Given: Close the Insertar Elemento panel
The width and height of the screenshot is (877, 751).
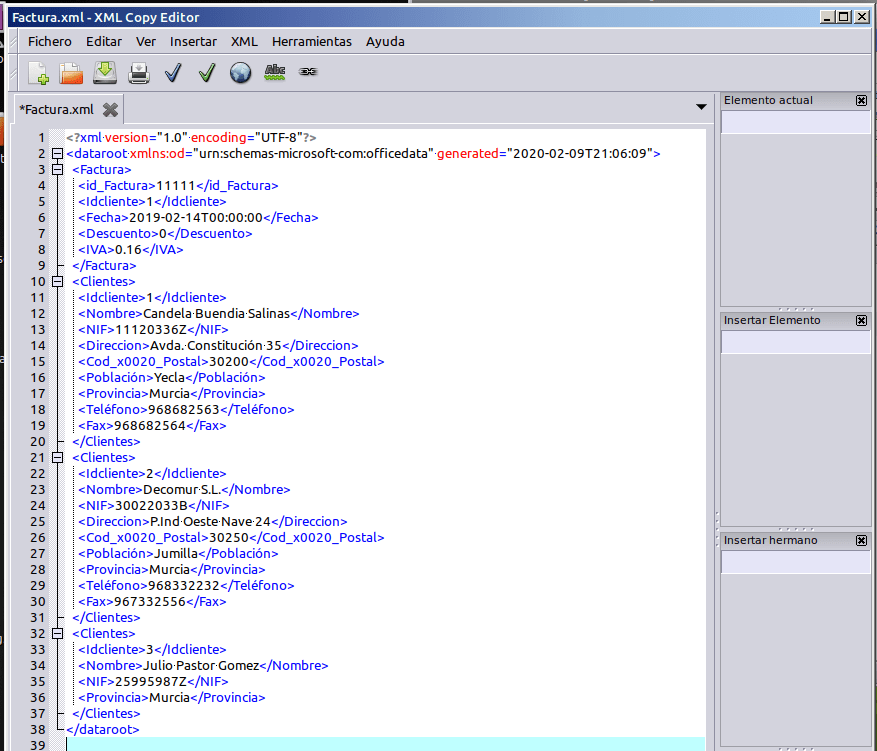Looking at the screenshot, I should pyautogui.click(x=861, y=321).
